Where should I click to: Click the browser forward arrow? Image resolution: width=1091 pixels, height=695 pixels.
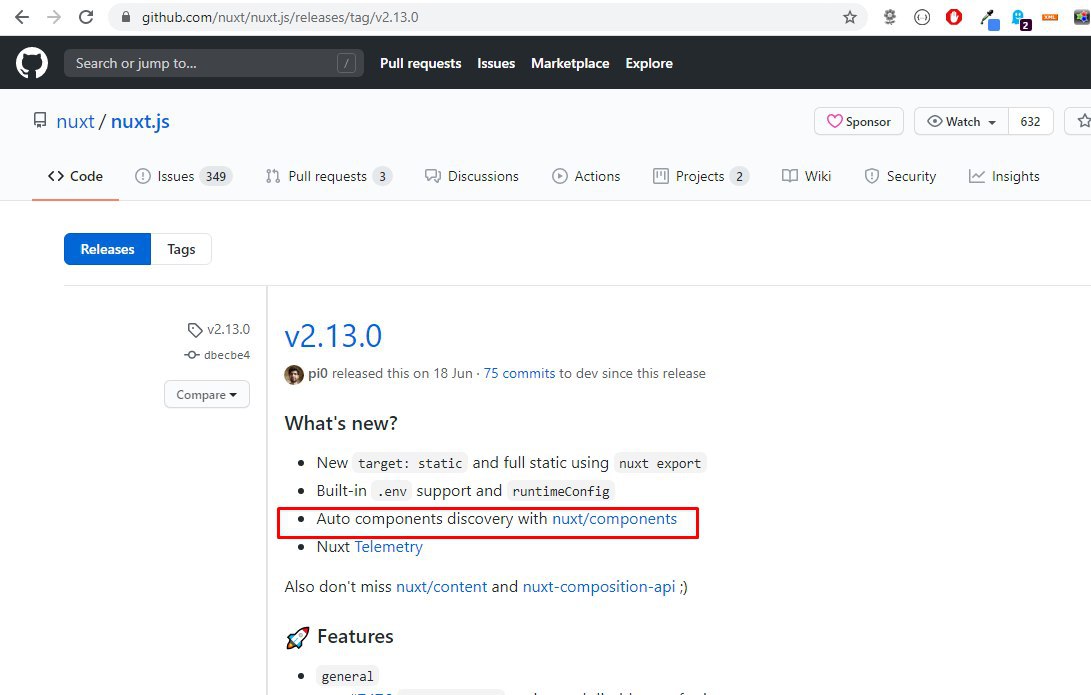[54, 17]
